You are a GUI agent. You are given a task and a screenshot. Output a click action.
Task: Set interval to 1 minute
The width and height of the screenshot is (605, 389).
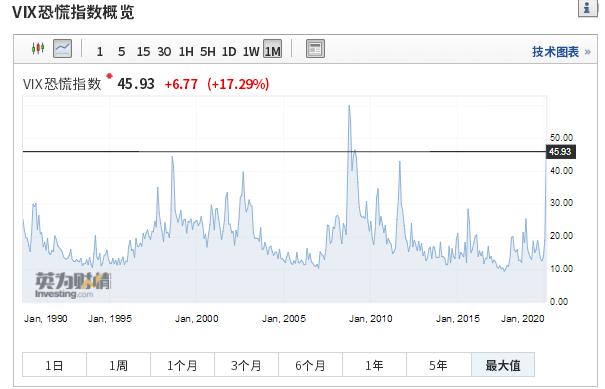click(x=100, y=51)
